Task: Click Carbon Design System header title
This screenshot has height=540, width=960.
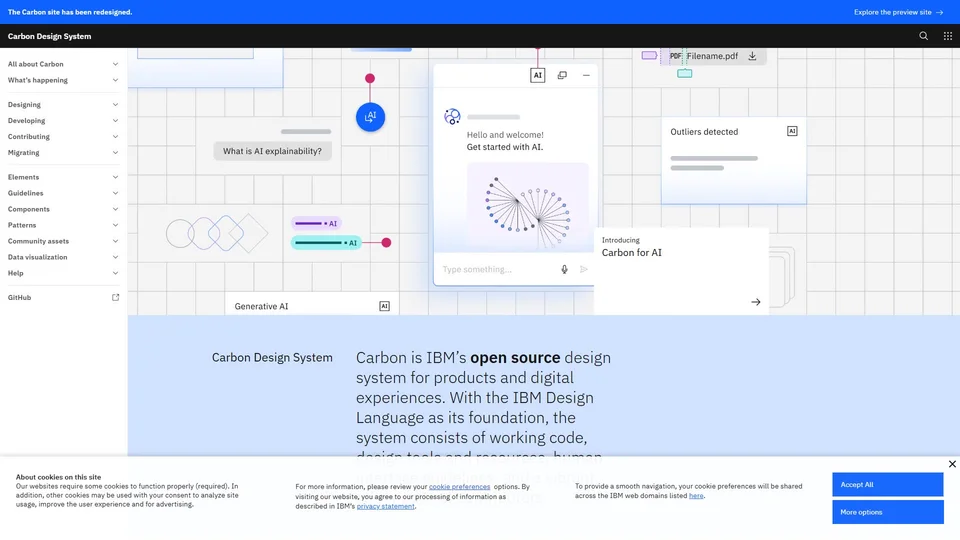Action: pyautogui.click(x=50, y=36)
